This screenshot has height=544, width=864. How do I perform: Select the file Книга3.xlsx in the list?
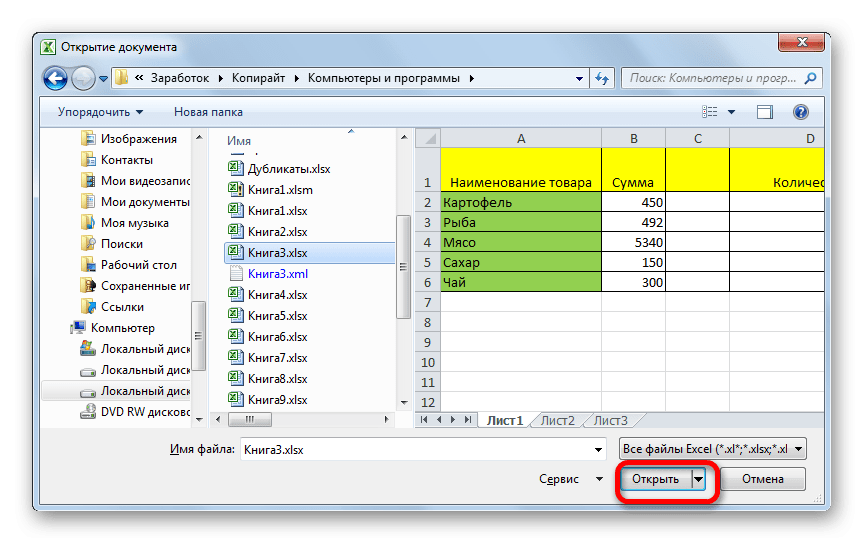tap(310, 252)
